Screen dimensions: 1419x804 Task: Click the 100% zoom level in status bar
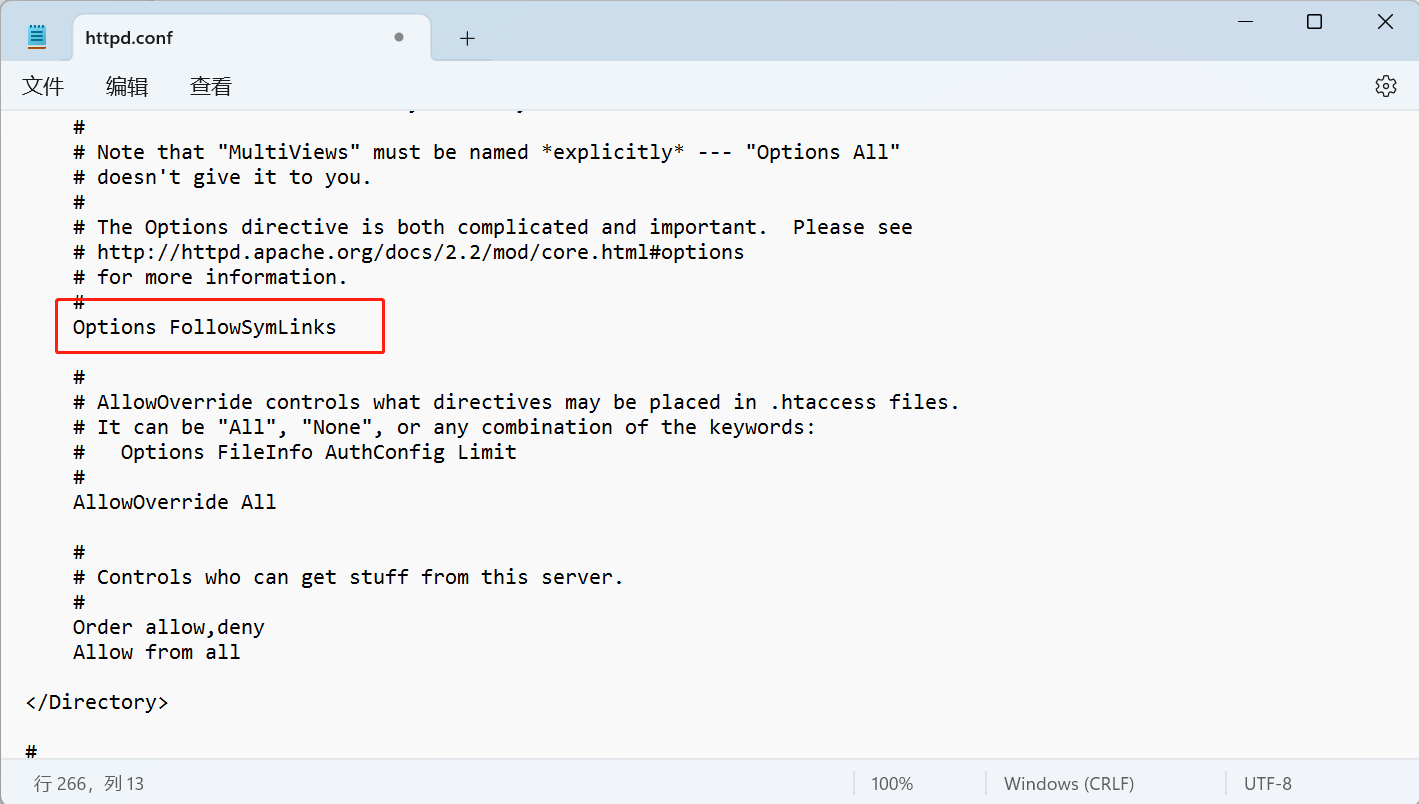tap(892, 784)
